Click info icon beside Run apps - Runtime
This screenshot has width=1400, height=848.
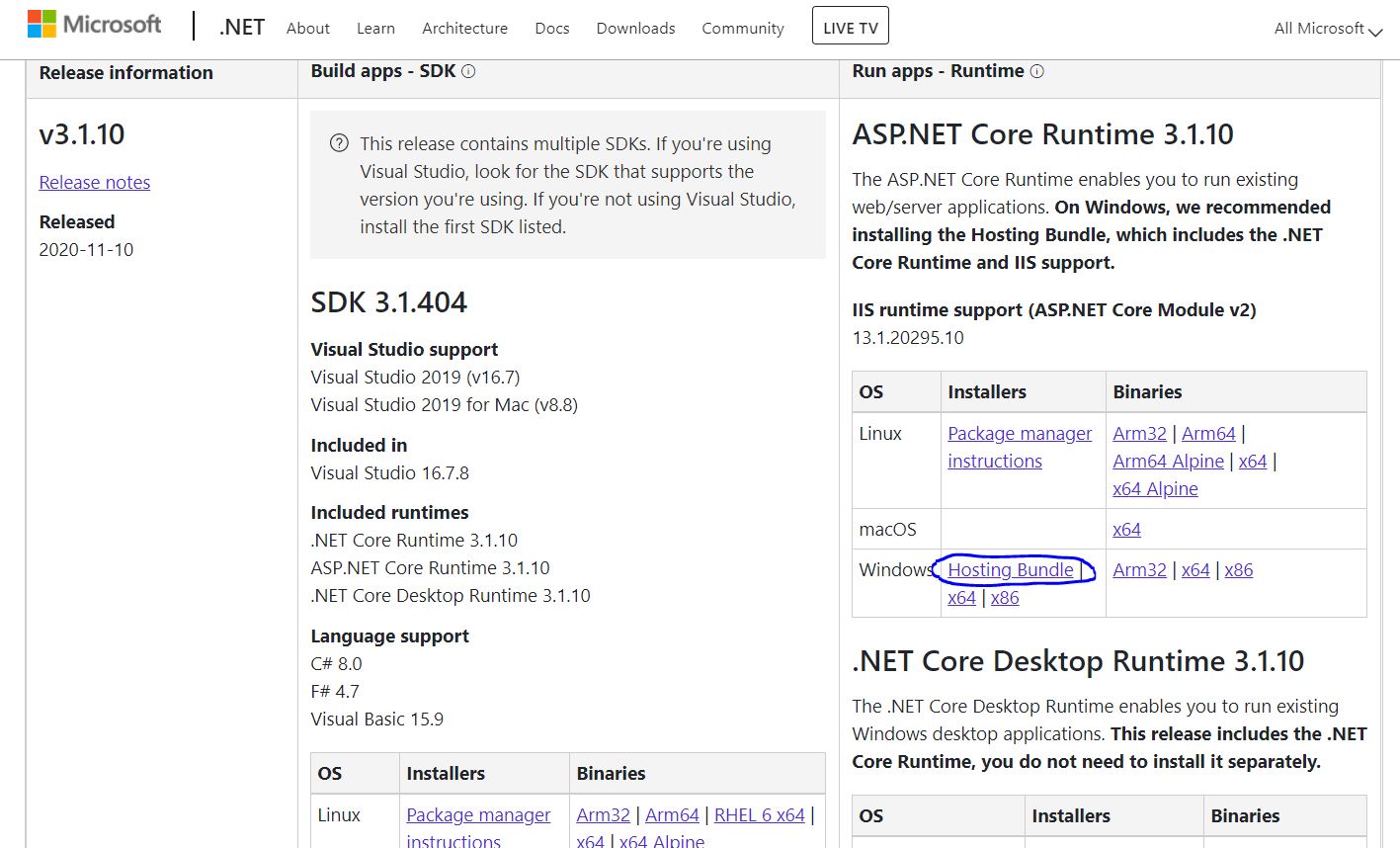point(1036,71)
